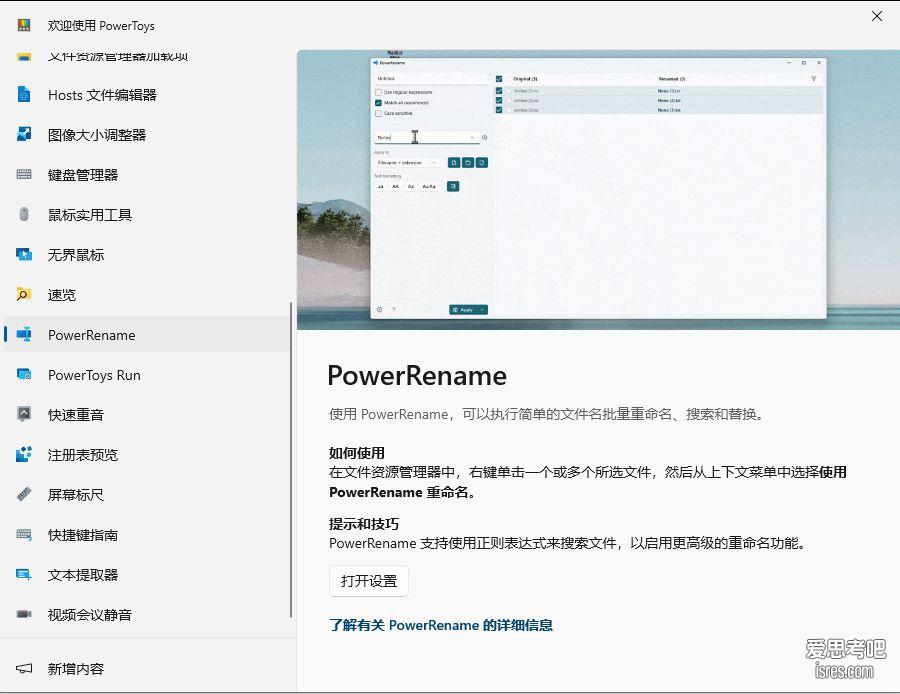Click the PowerToys Run icon

click(x=24, y=374)
